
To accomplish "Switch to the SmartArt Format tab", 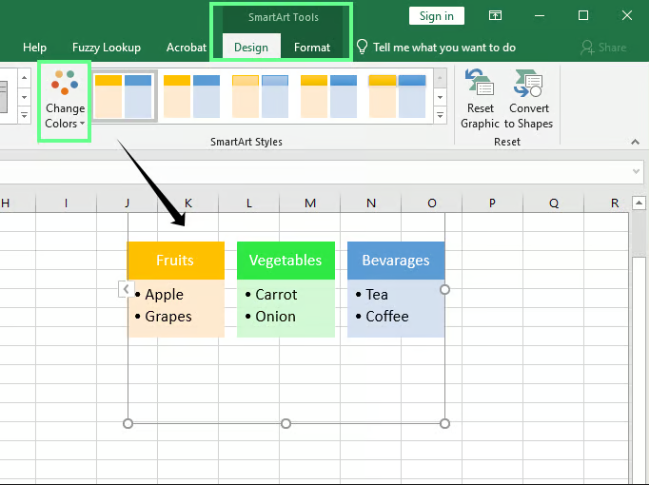I will pos(312,47).
